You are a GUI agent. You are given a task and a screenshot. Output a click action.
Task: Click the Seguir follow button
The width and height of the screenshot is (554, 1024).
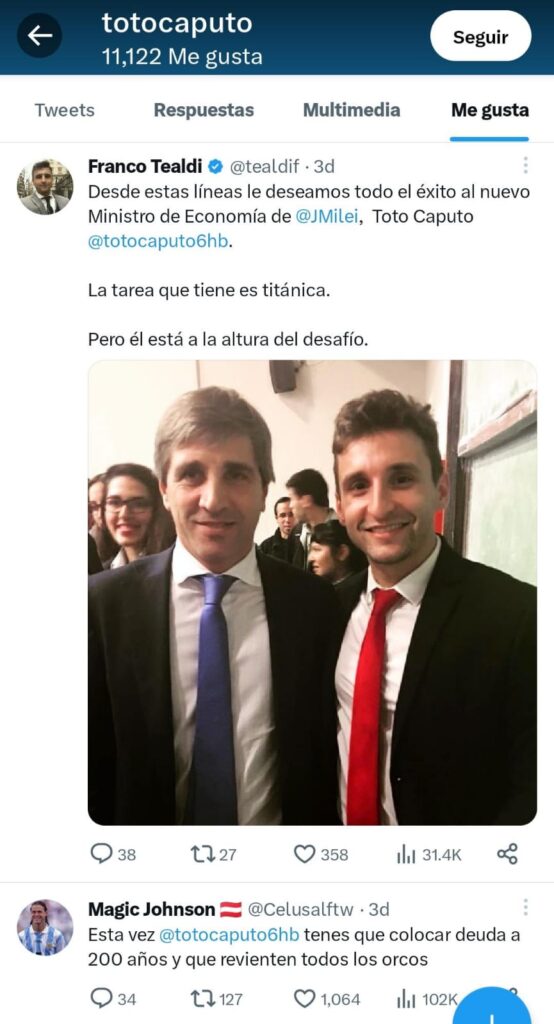481,37
